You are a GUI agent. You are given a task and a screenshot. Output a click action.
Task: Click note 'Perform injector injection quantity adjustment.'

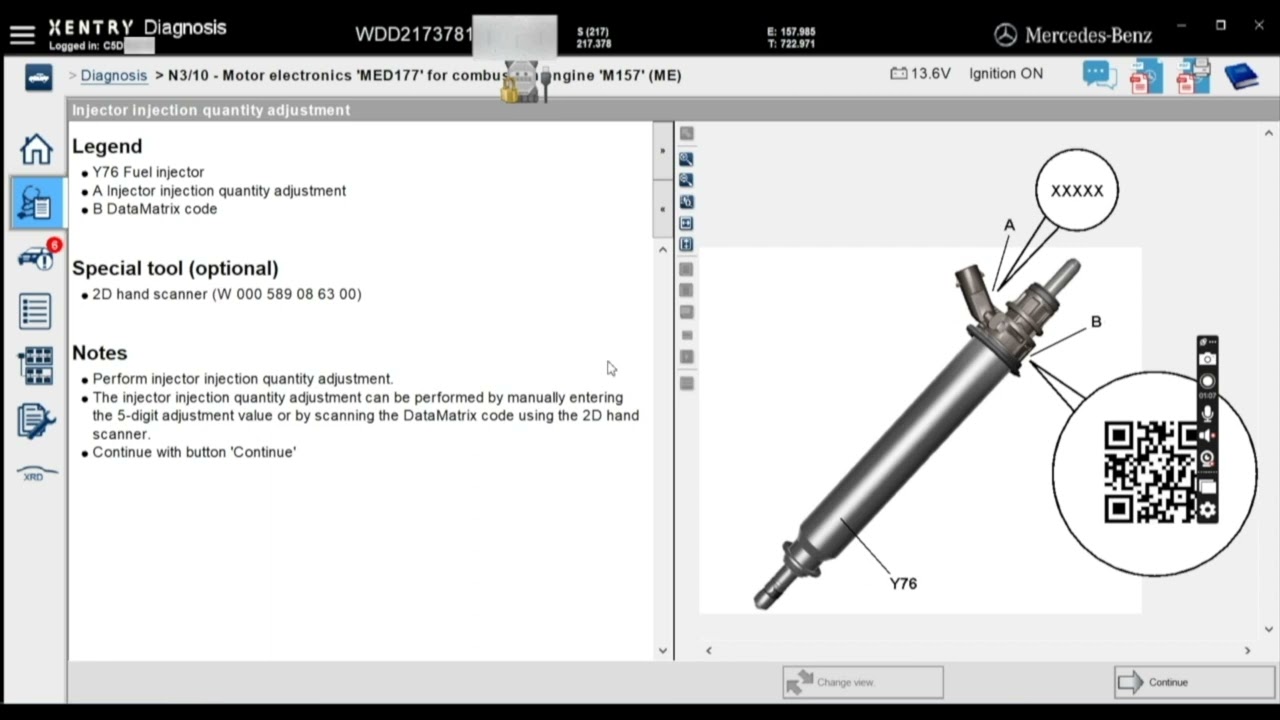coord(243,379)
